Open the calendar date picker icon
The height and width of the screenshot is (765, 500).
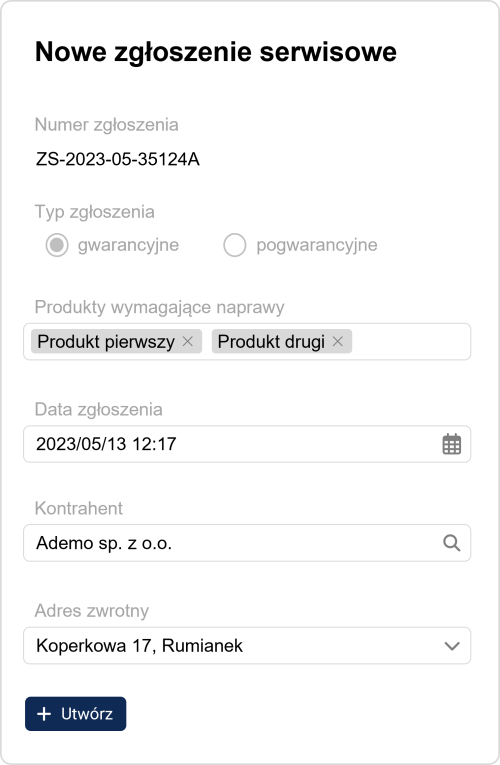click(x=452, y=444)
